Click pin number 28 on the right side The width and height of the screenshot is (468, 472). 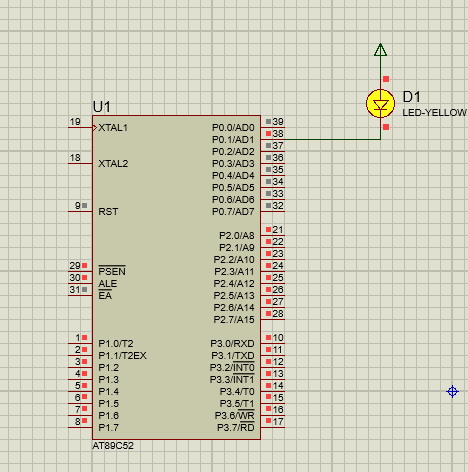pos(278,314)
